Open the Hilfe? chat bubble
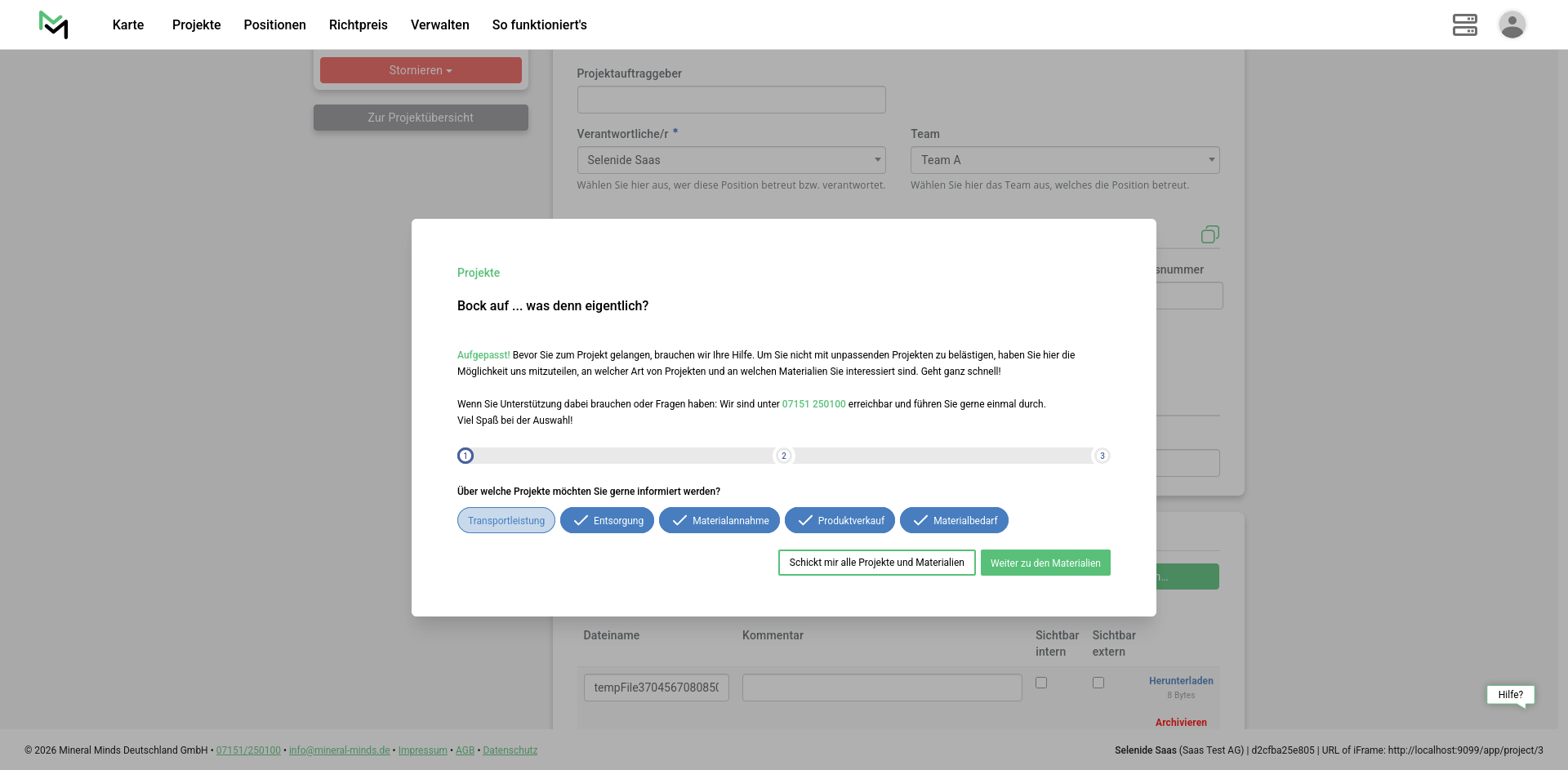Screen dimensions: 1568x770 (1510, 695)
